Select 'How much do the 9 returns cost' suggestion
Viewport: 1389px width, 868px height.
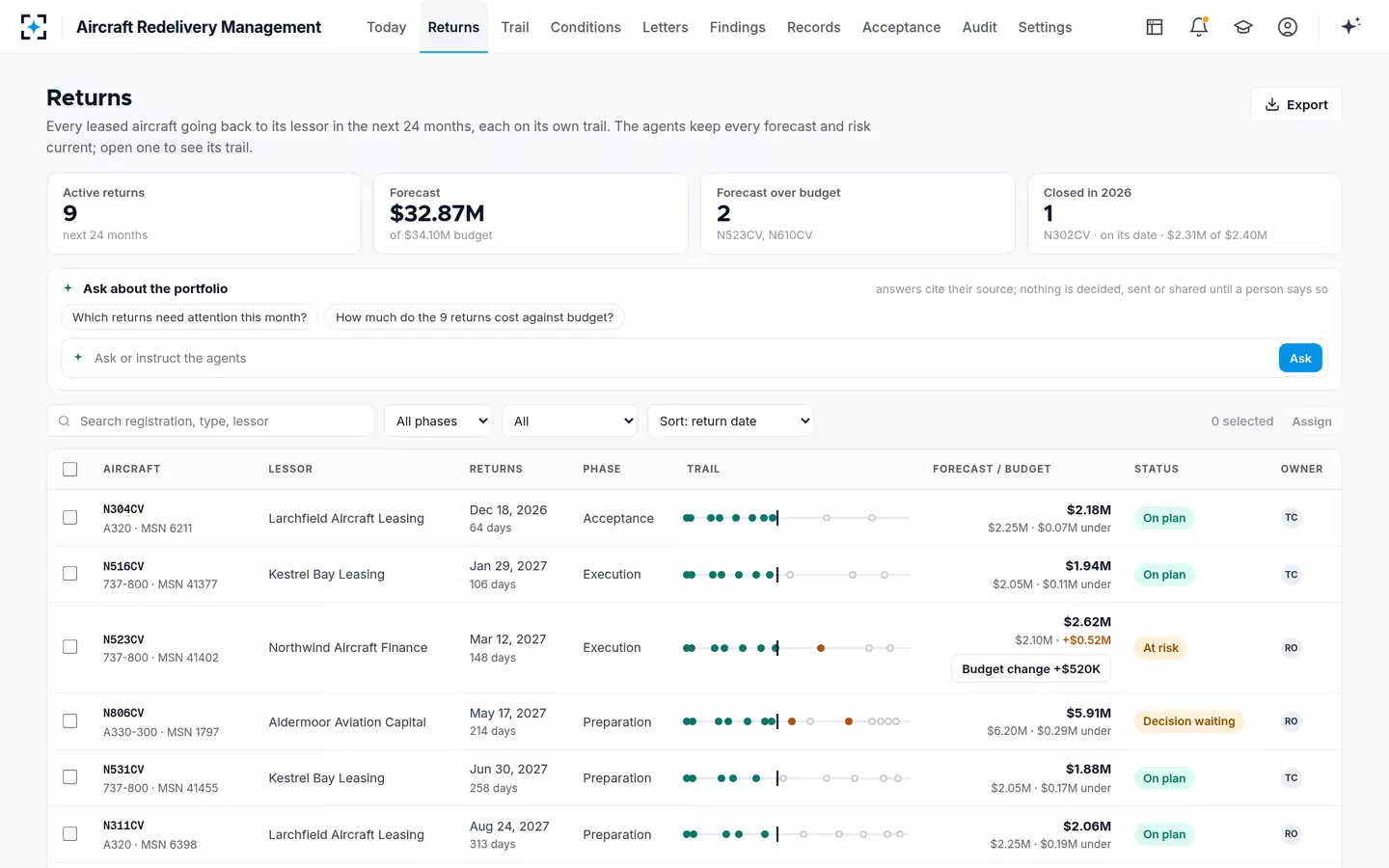click(x=475, y=317)
